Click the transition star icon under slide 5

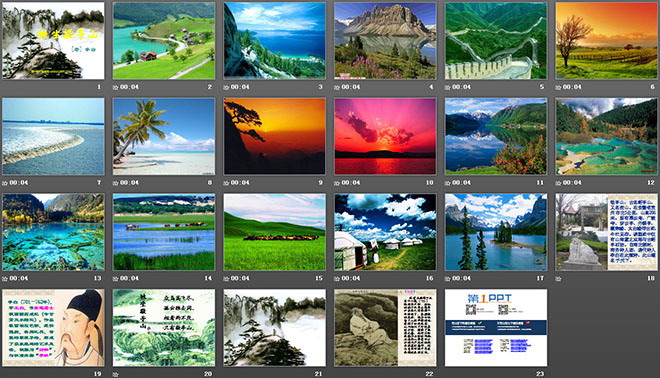[448, 87]
